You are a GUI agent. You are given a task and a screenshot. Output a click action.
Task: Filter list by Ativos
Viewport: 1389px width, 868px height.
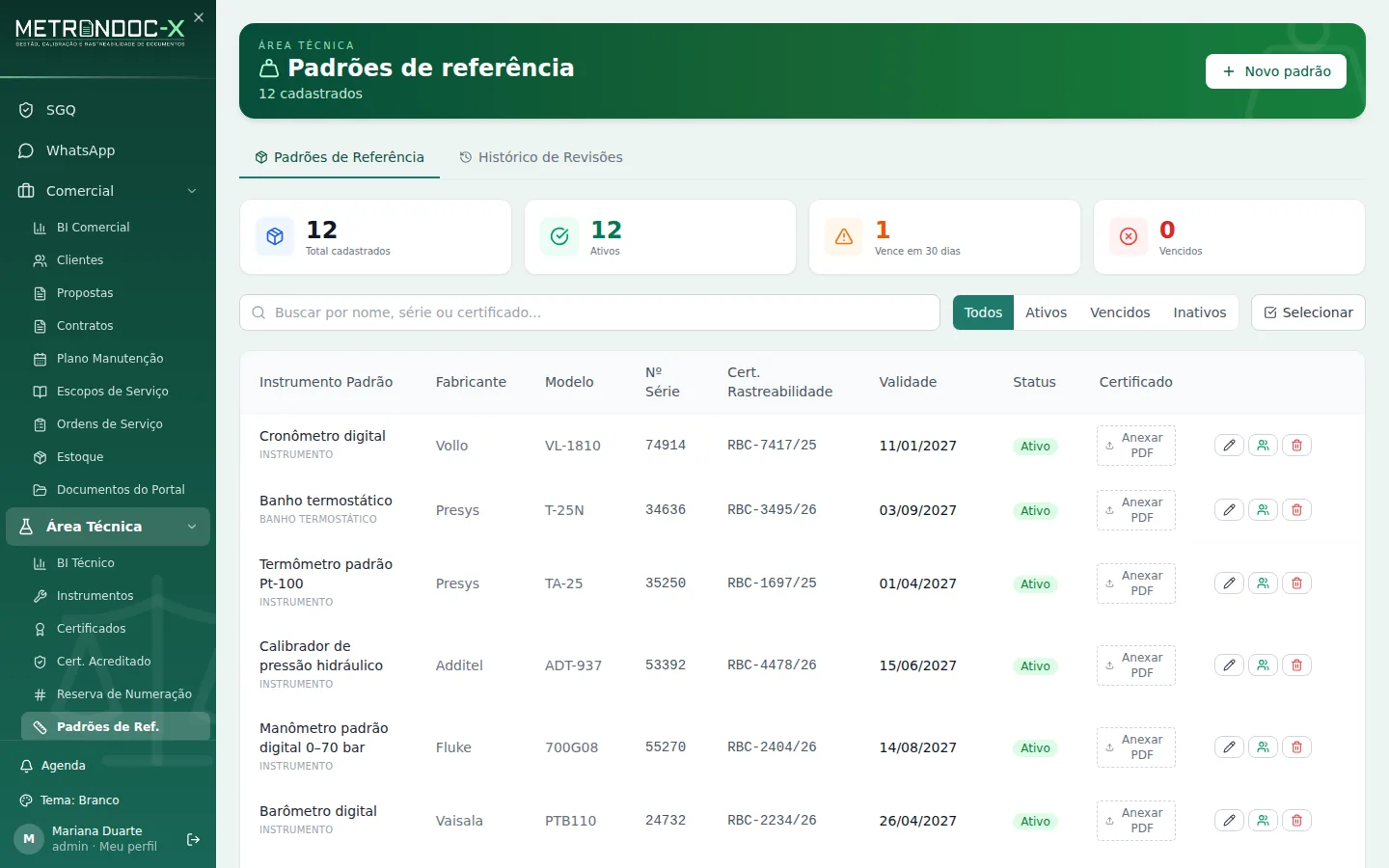click(1046, 312)
